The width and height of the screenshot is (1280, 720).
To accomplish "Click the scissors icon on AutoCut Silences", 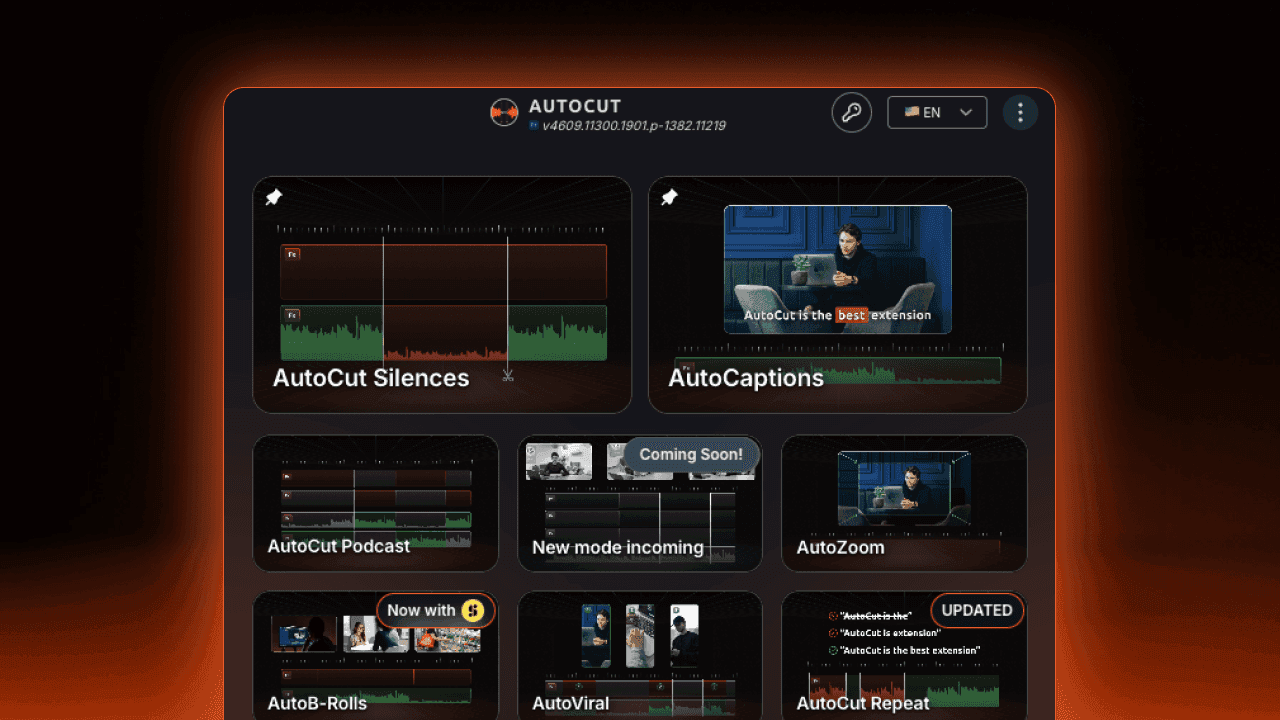I will [x=508, y=376].
